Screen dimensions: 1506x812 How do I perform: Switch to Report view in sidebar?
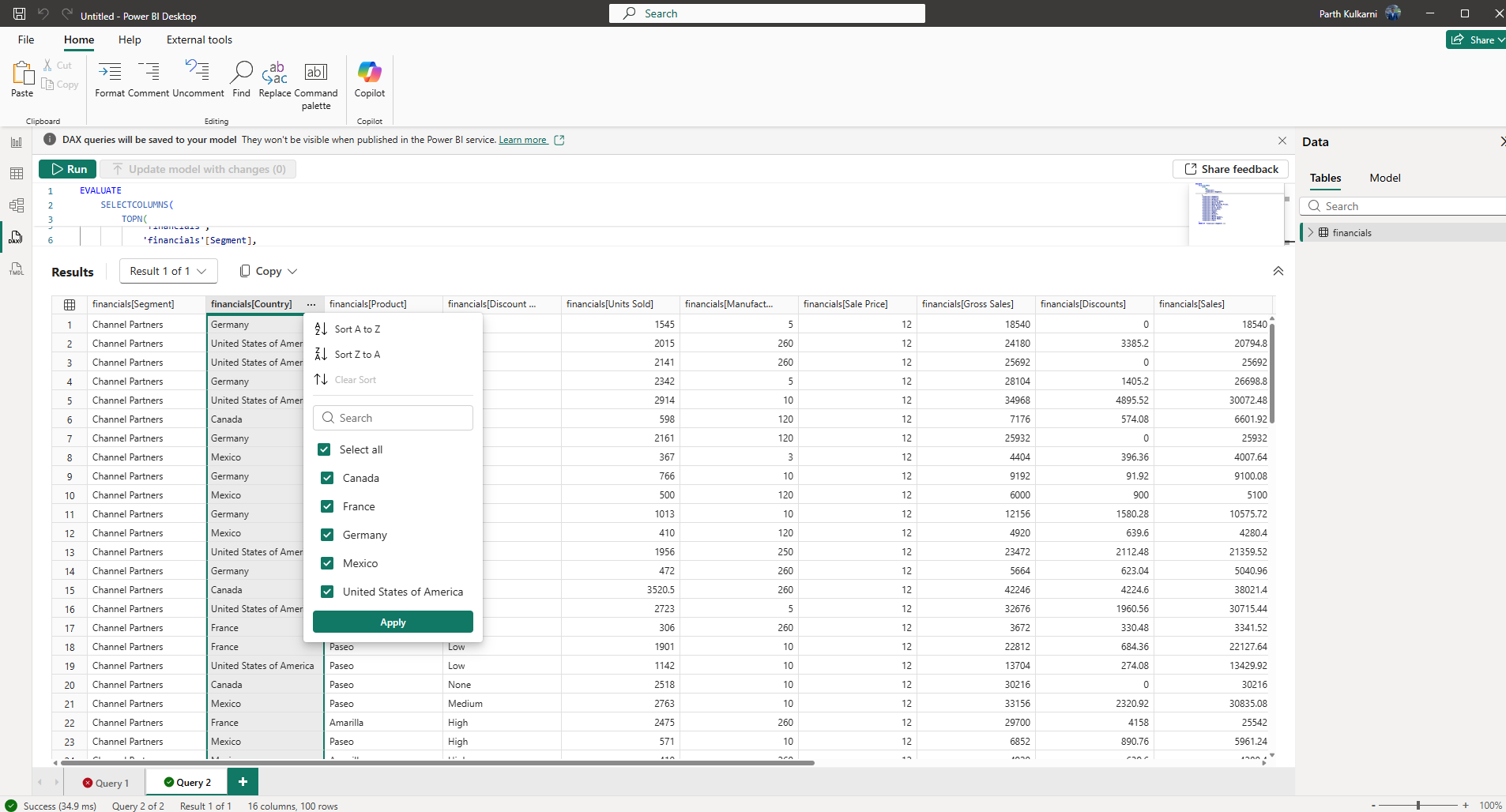17,142
